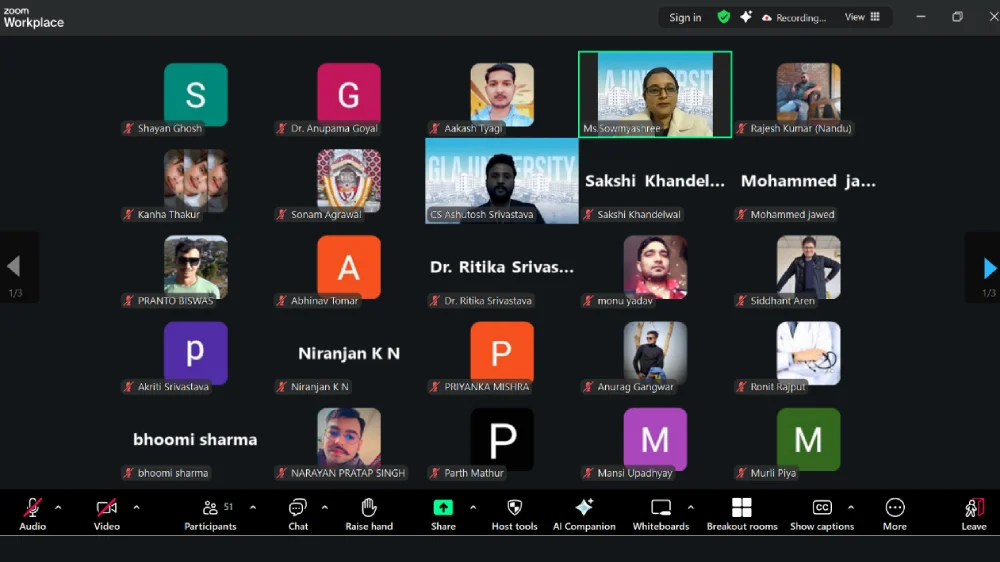
Task: Unmute the microphone with Audio button
Action: (x=33, y=514)
